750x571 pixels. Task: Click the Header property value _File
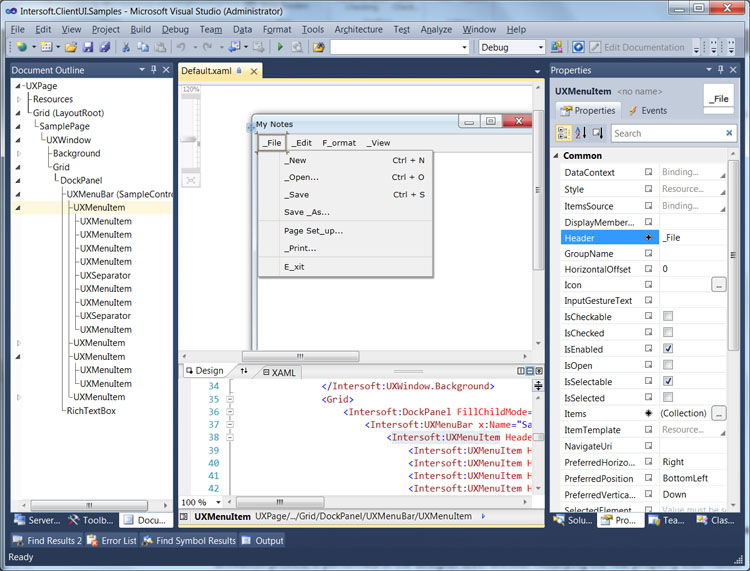693,238
